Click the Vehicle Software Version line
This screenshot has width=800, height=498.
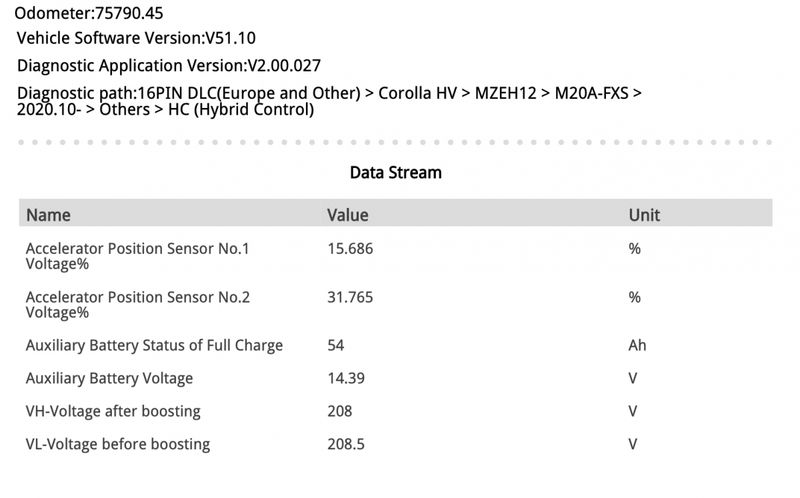click(x=136, y=38)
